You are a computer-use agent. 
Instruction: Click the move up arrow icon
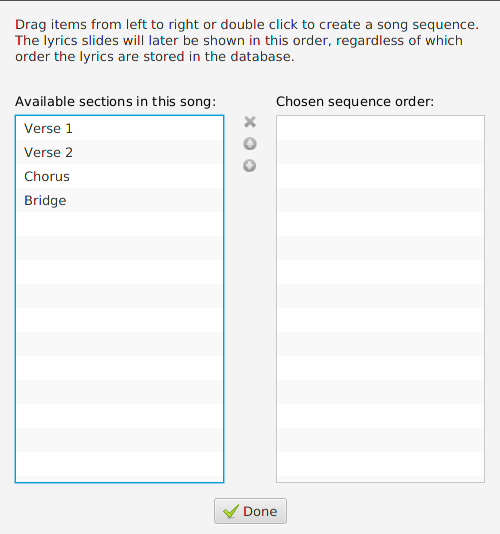tap(250, 144)
